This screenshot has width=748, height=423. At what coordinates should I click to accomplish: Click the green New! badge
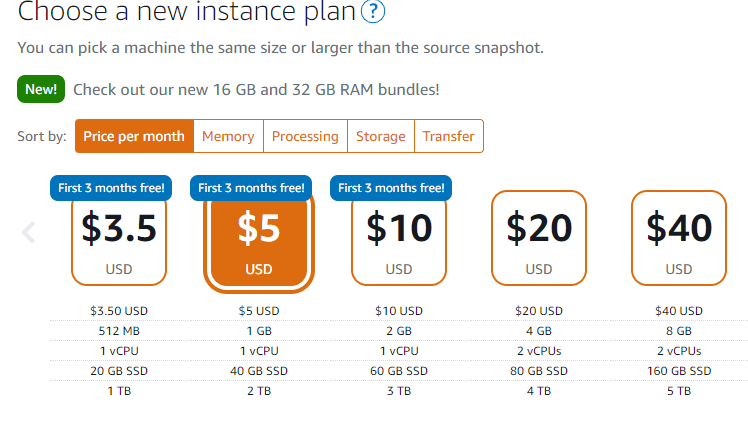[x=41, y=89]
